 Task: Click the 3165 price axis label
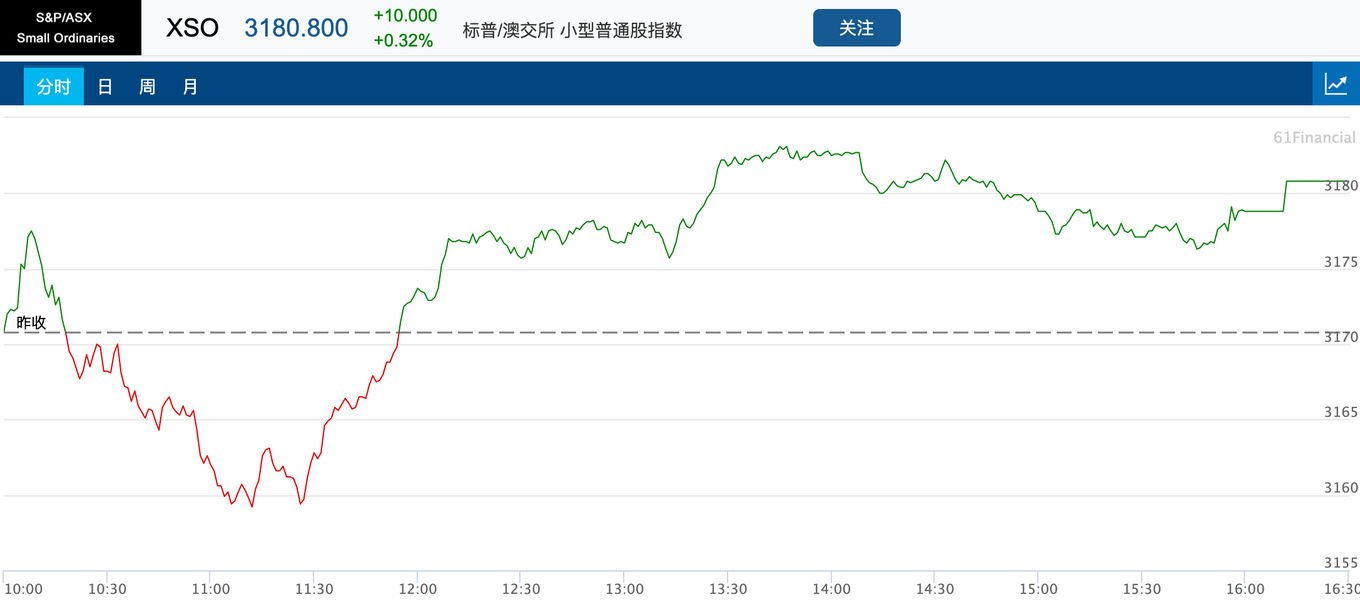(x=1341, y=412)
